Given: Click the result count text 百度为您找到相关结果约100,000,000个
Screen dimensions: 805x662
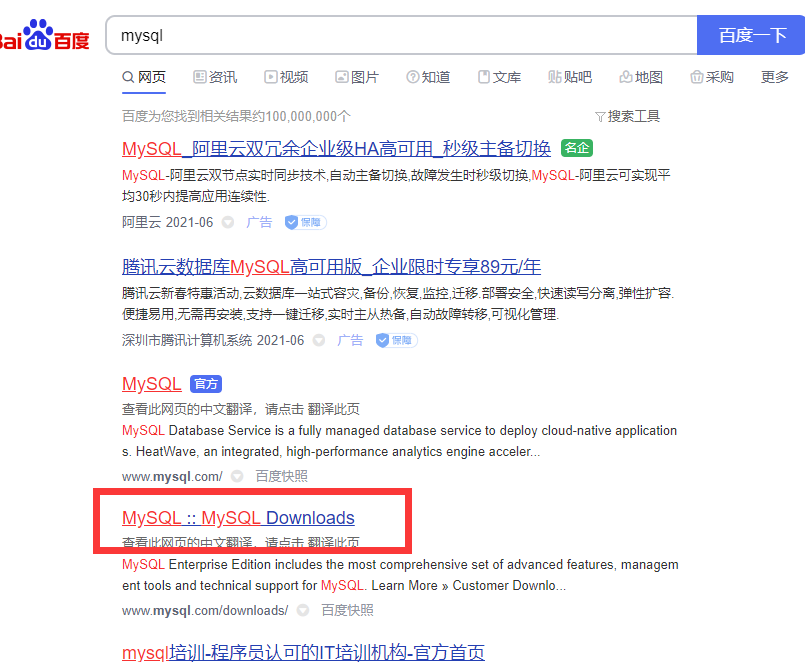Looking at the screenshot, I should click(236, 117).
